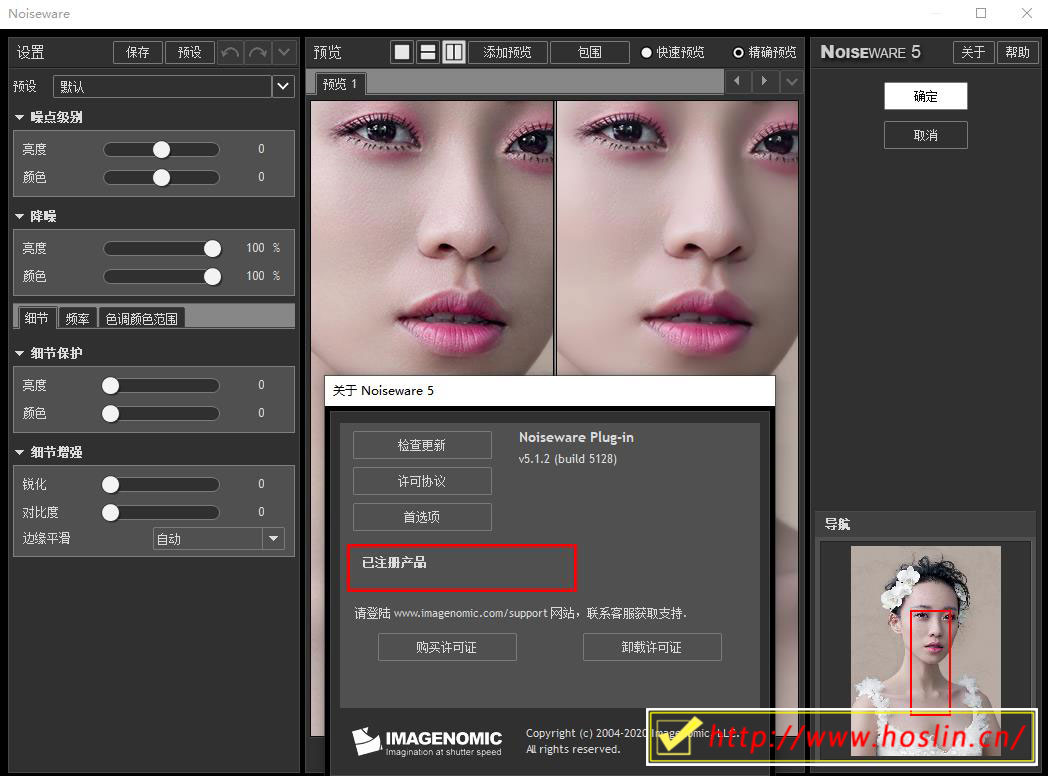Select vertical split preview layout icon
The width and height of the screenshot is (1048, 776).
(454, 52)
